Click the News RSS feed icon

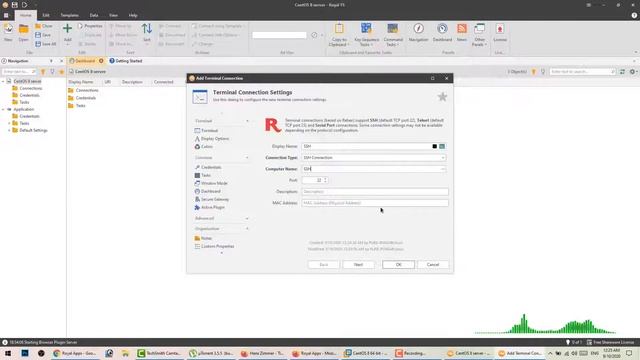pyautogui.click(x=462, y=29)
